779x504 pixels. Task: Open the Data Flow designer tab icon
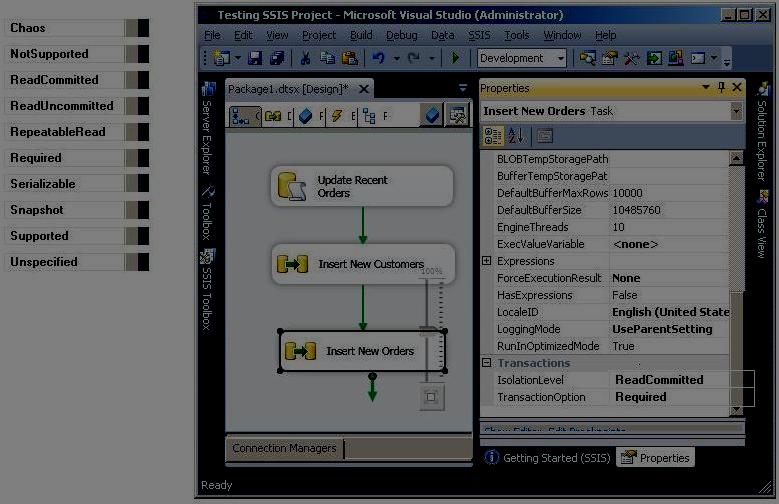[273, 116]
